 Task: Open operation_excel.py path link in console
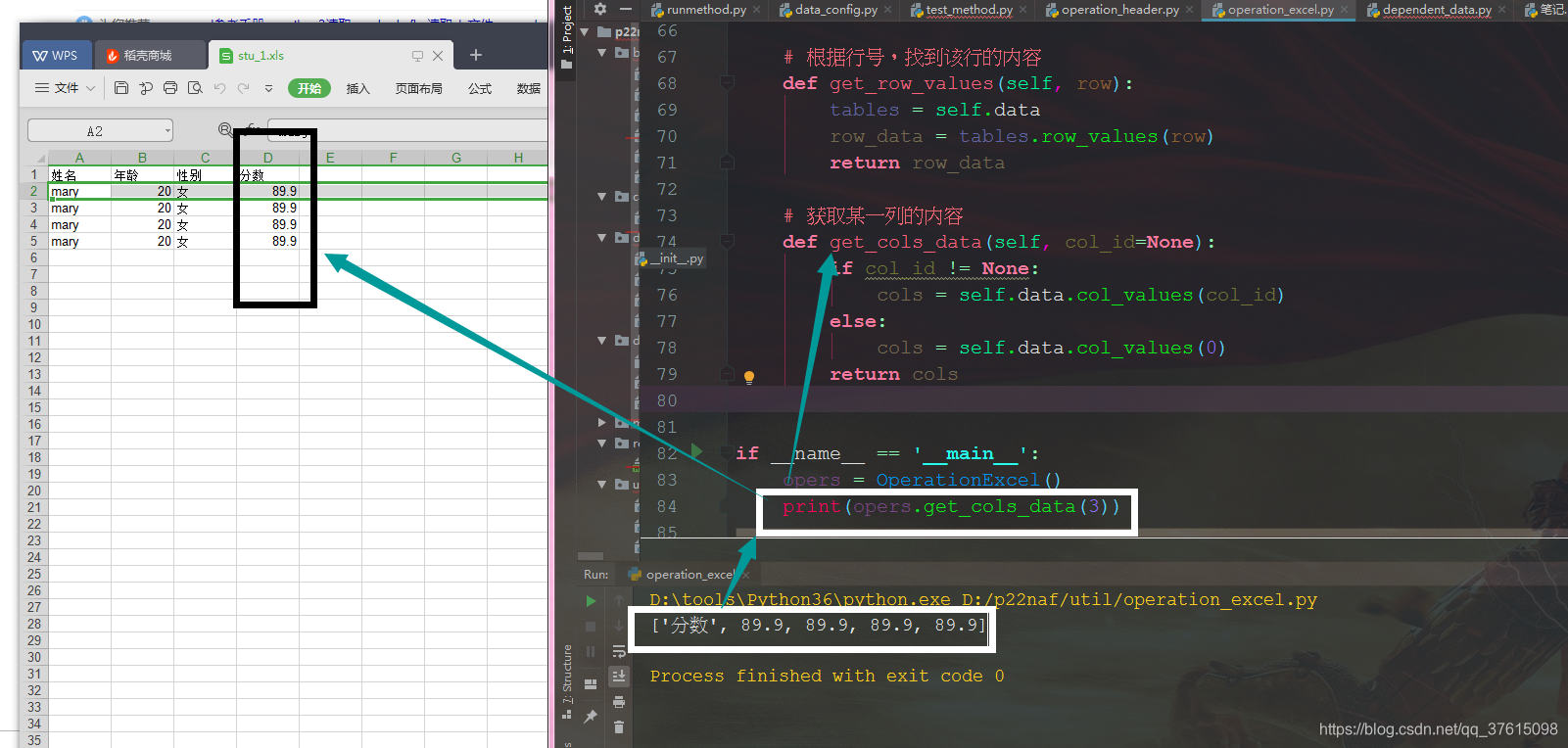(x=1139, y=599)
